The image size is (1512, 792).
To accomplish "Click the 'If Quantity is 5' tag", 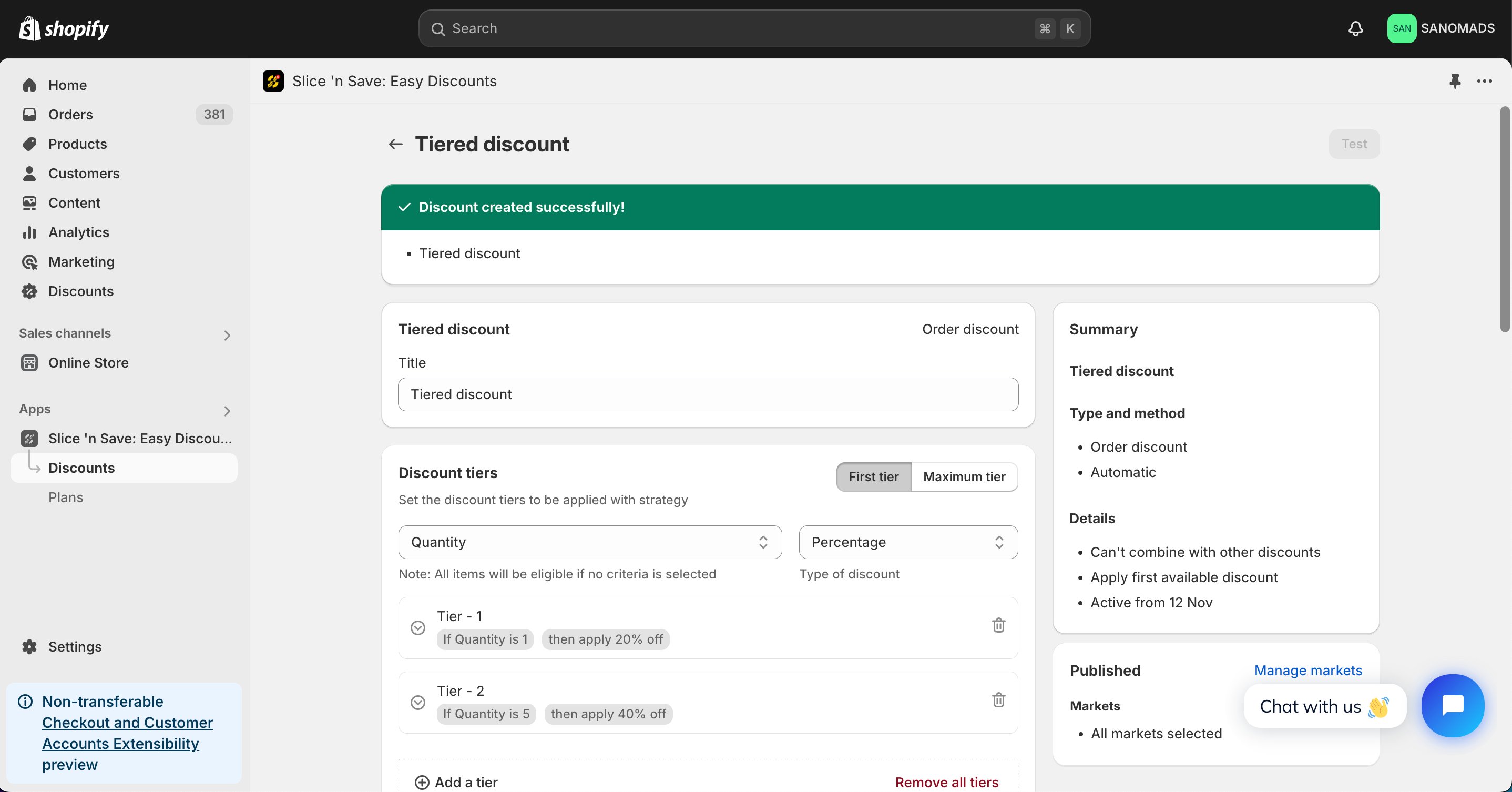I will click(x=486, y=714).
